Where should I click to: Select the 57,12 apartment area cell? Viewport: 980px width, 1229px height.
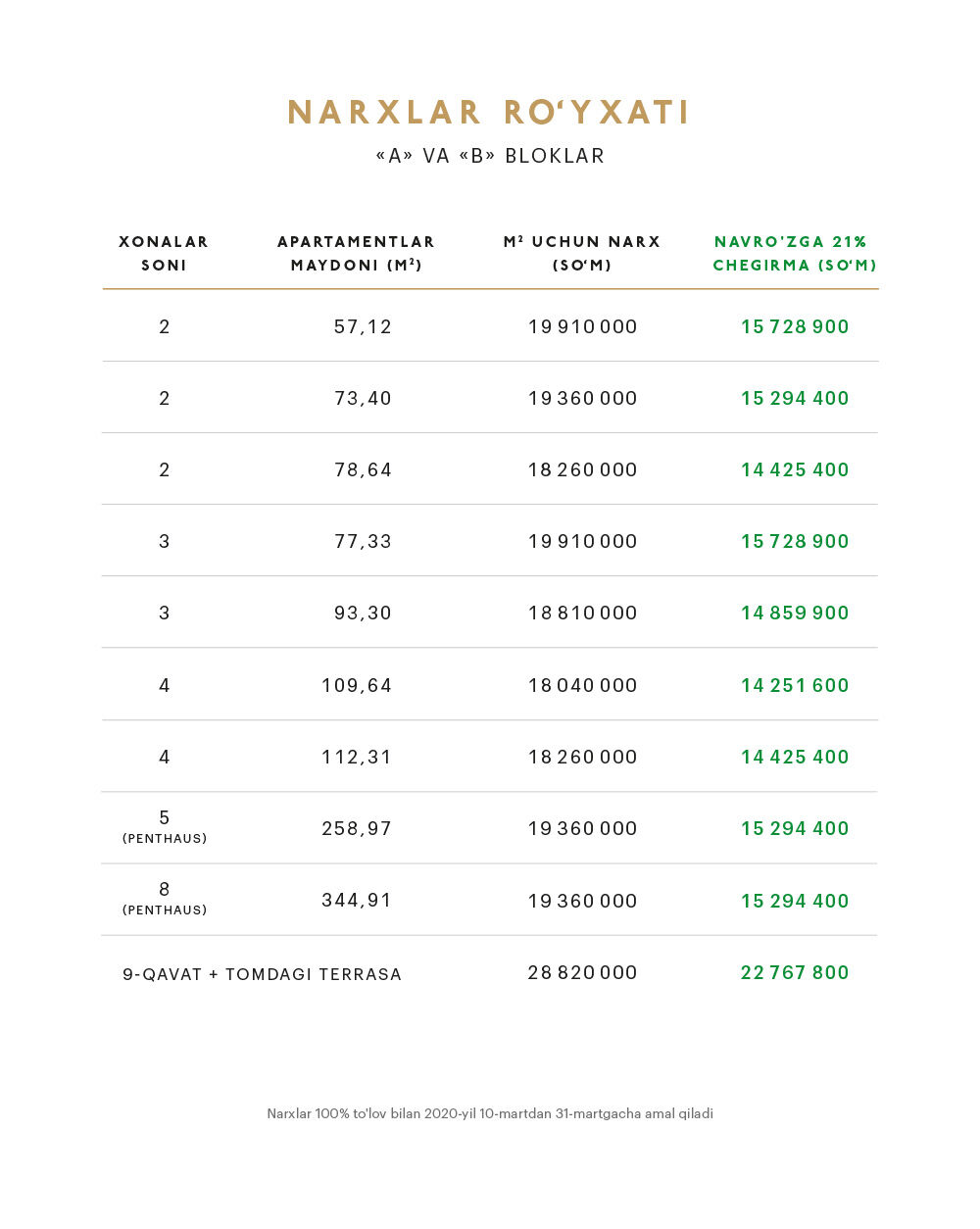click(363, 326)
